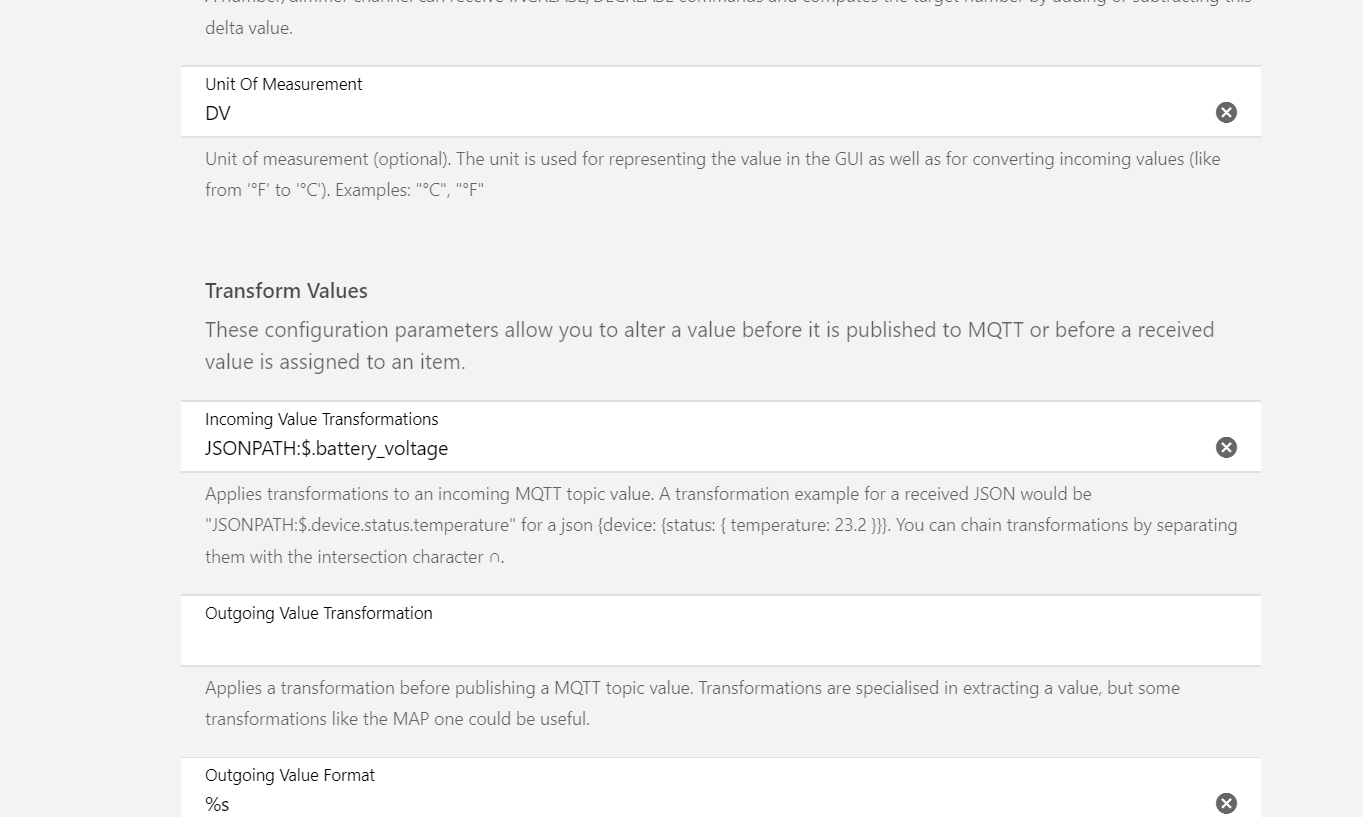Click the intersection character ∩ in help text

point(494,558)
